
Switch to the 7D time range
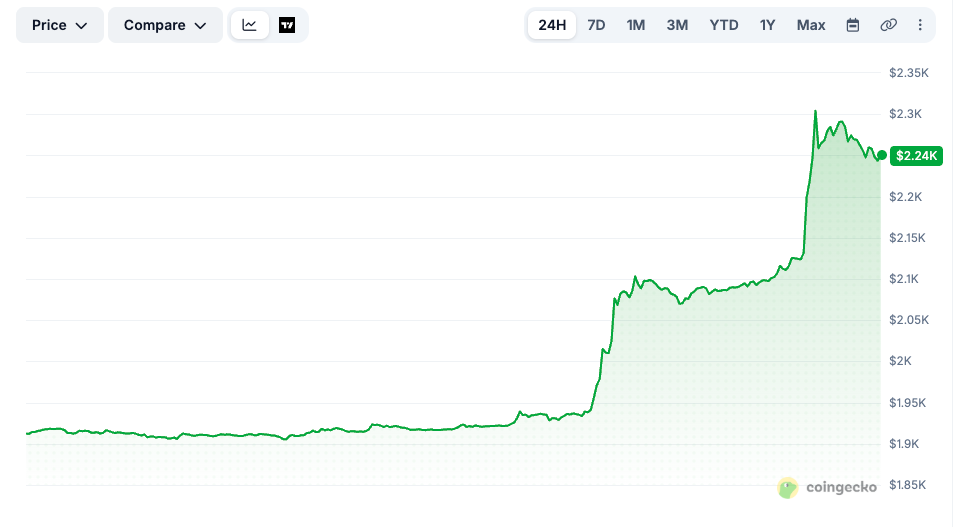click(596, 25)
